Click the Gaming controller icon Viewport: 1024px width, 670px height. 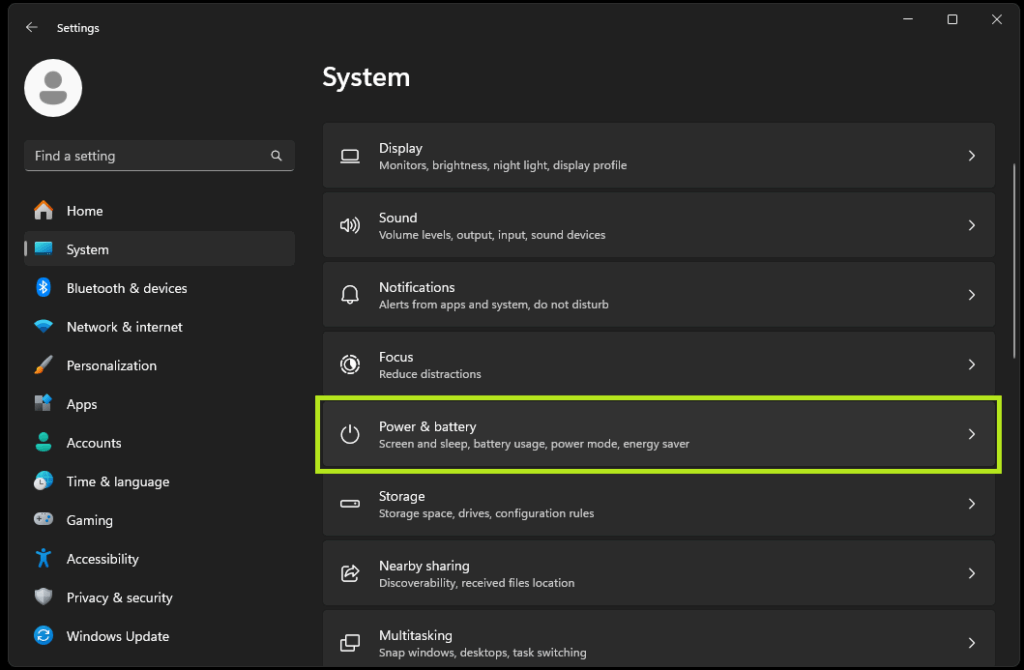44,519
